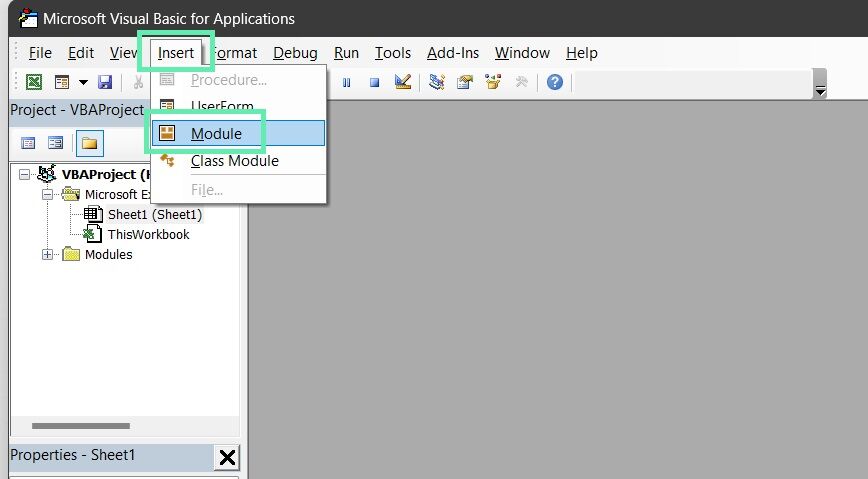Click the Insert menu
The image size is (868, 479).
[x=175, y=53]
